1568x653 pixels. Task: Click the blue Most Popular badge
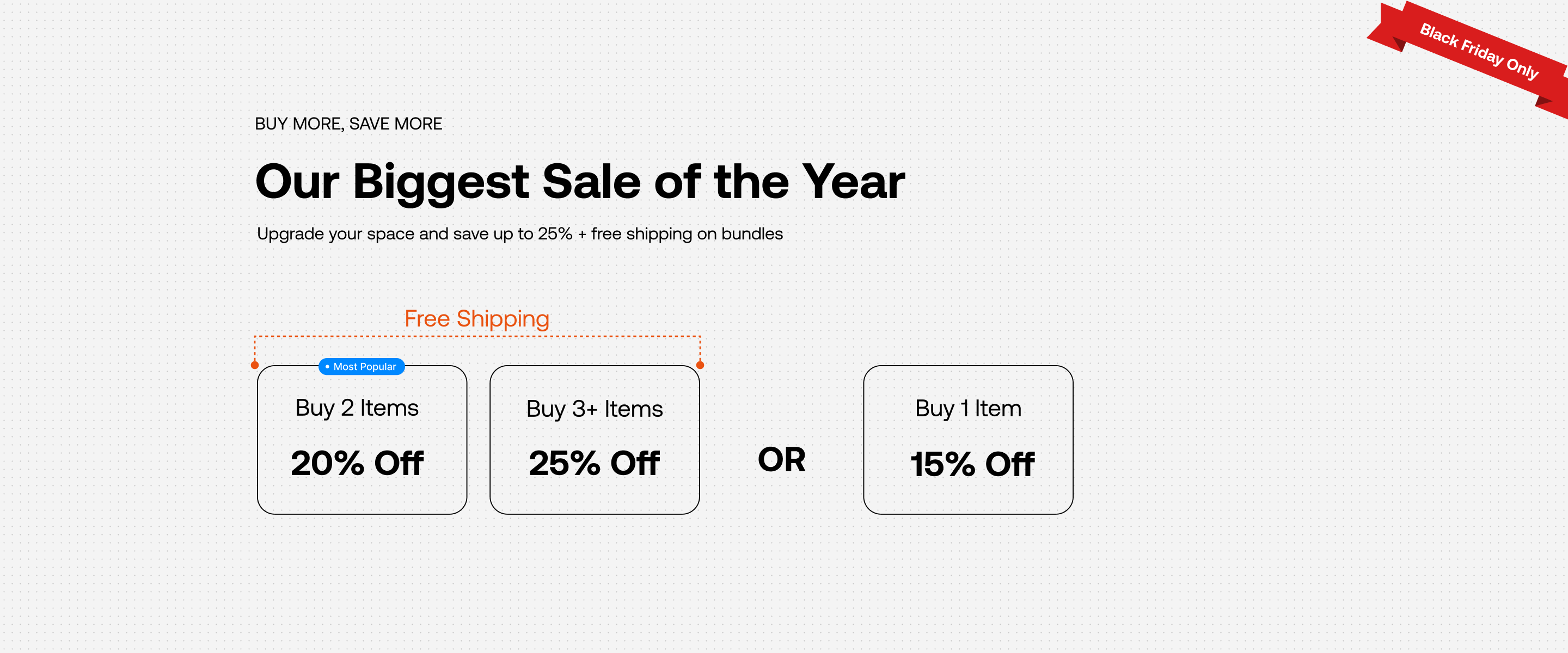coord(362,366)
